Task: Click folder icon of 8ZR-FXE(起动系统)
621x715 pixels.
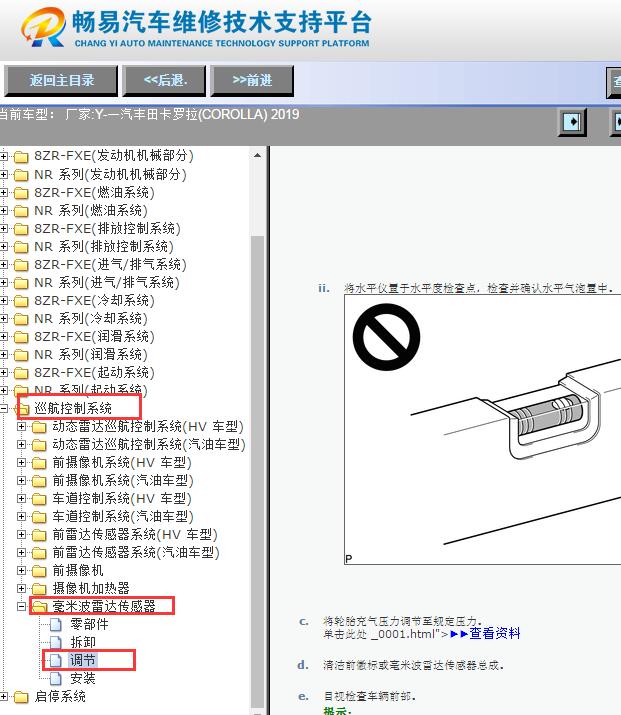Action: (x=21, y=373)
